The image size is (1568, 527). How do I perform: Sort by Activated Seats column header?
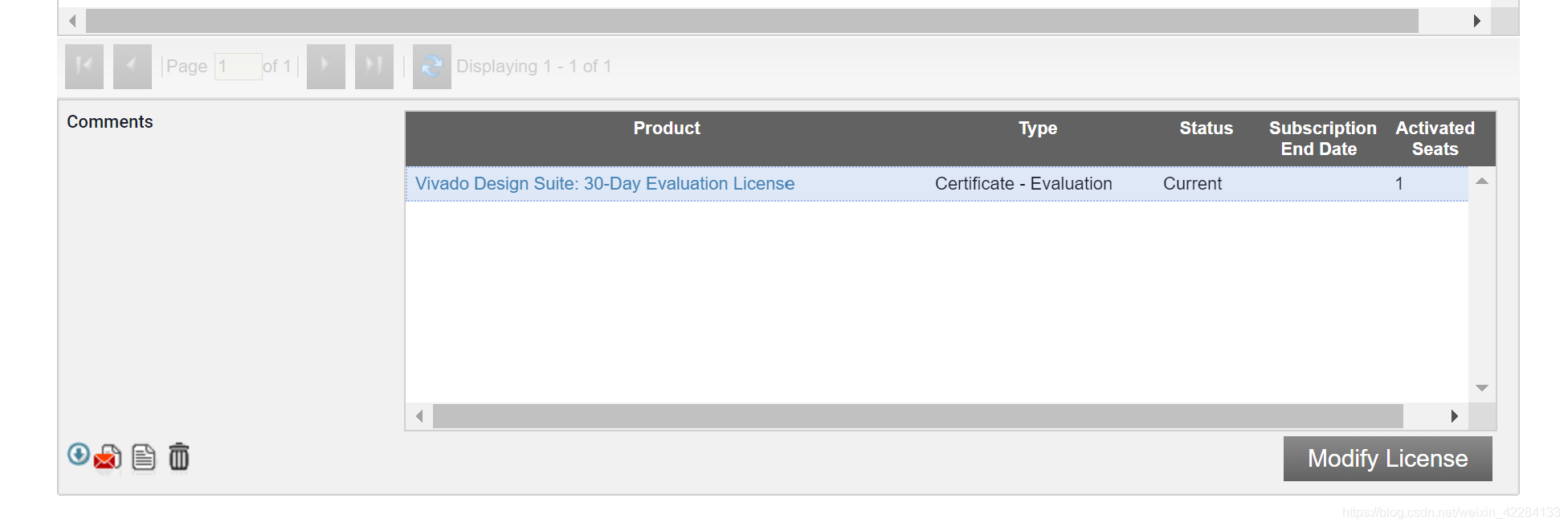click(x=1435, y=138)
